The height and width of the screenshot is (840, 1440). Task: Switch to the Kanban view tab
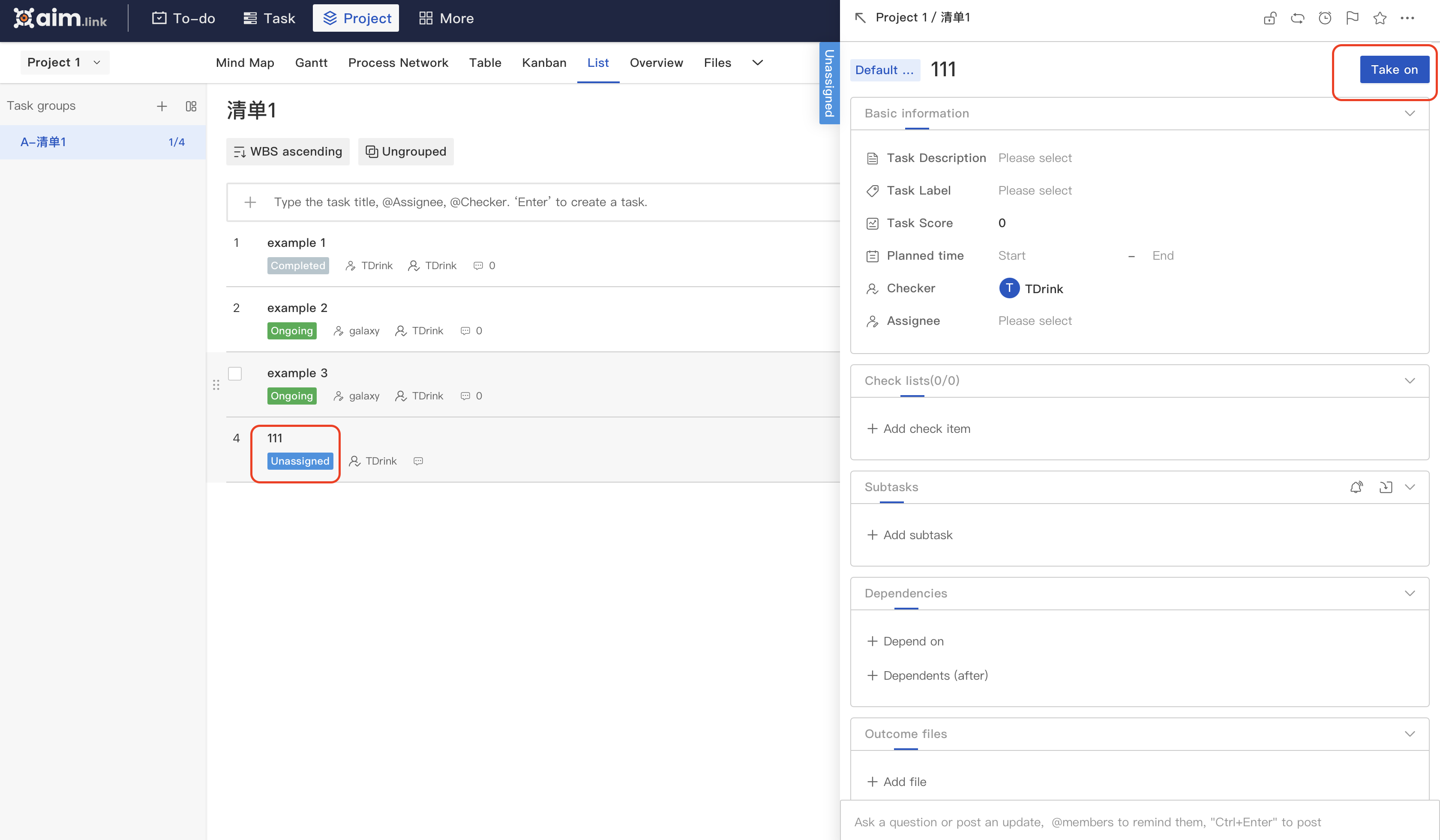543,62
